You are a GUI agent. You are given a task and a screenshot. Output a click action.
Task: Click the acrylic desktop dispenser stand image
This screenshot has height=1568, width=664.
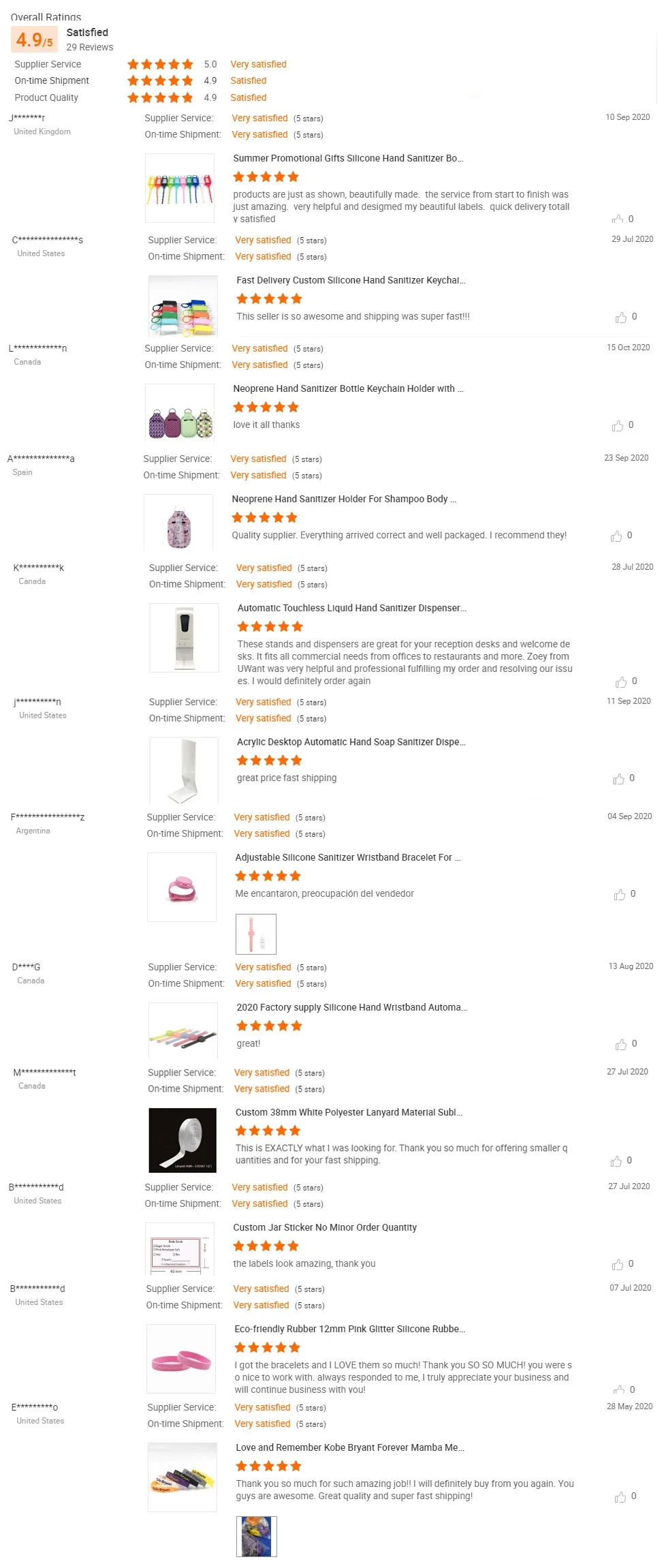(x=184, y=771)
